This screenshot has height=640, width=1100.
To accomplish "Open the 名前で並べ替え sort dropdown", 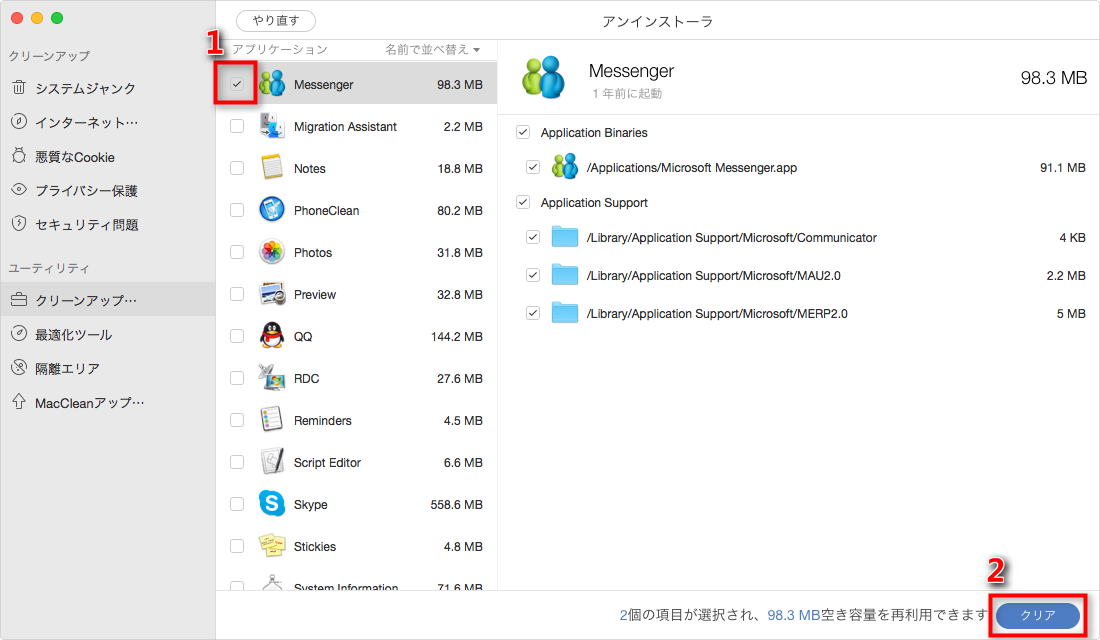I will (432, 49).
